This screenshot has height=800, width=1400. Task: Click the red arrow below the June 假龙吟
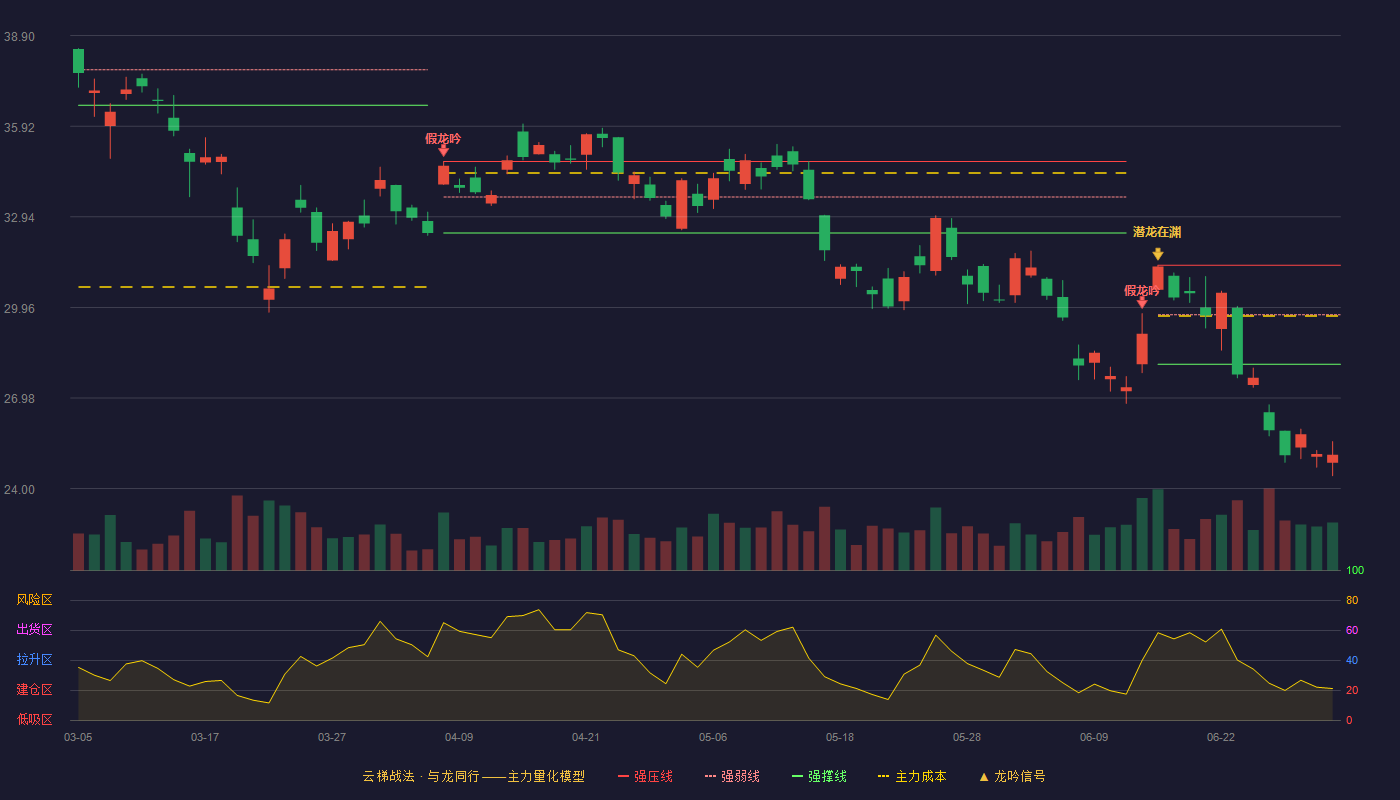tap(1142, 303)
